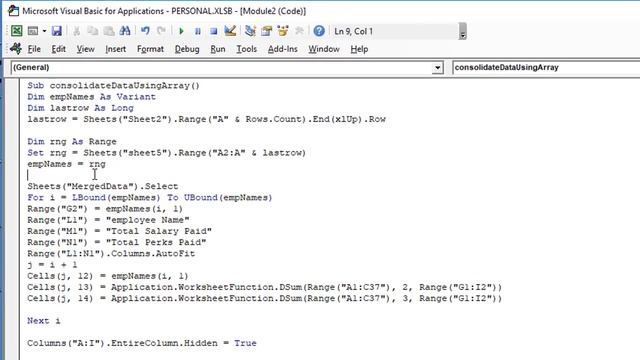Pause execution with the Break icon

click(x=198, y=31)
